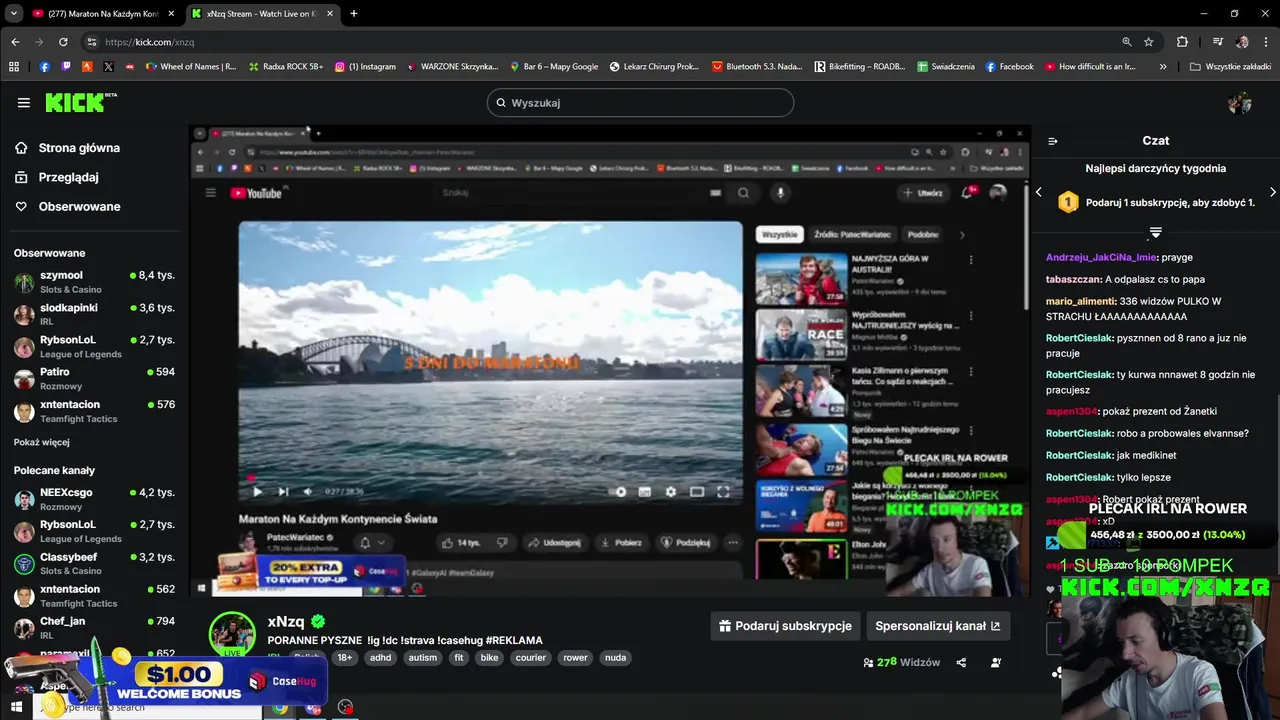
Task: Open the Classybeef recommended channel
Action: click(94, 564)
